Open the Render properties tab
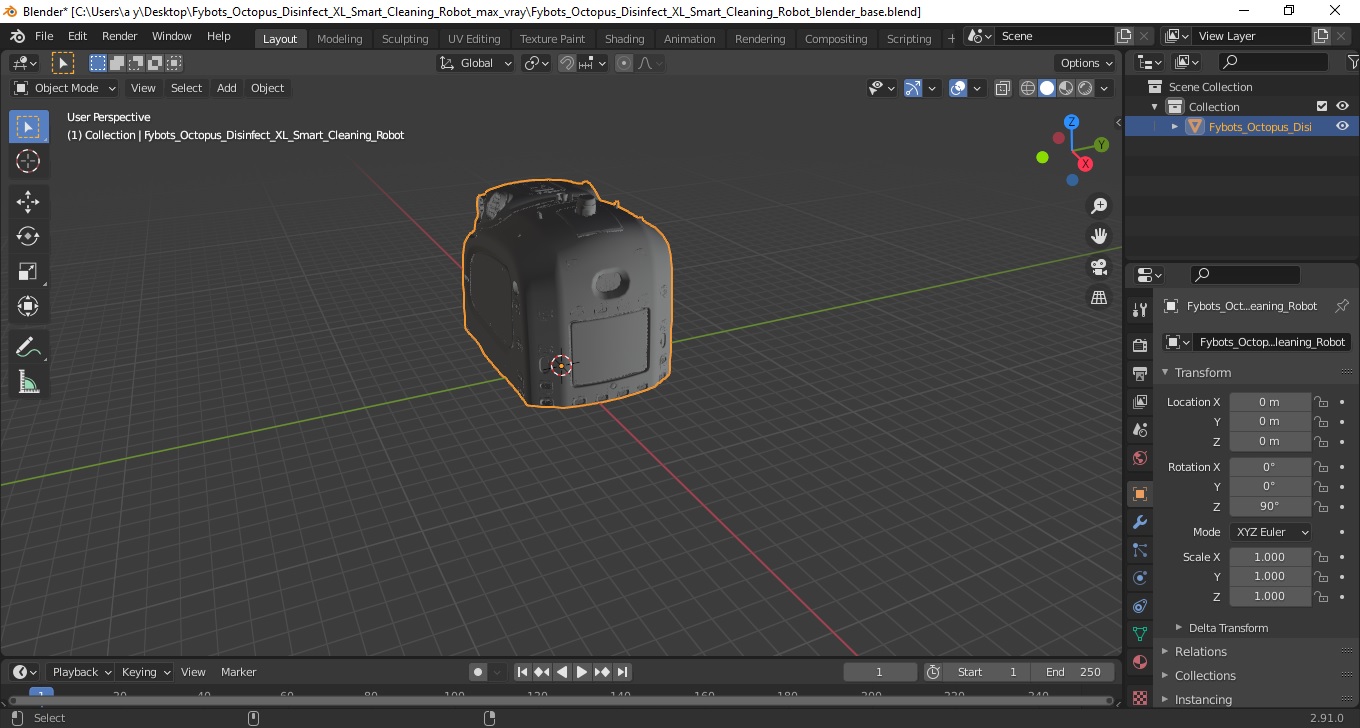 click(1139, 345)
